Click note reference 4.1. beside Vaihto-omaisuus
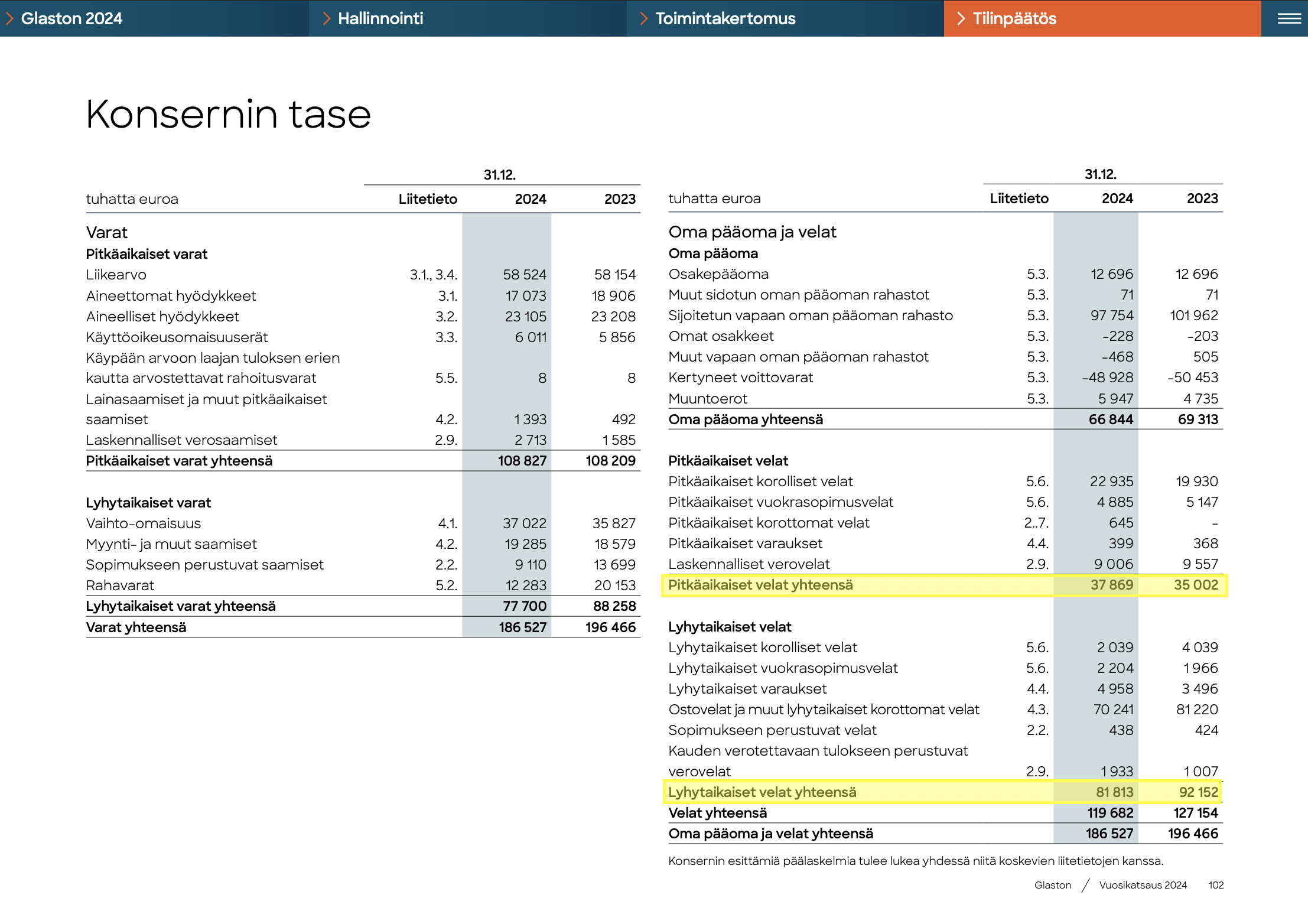1308x924 pixels. pos(447,523)
